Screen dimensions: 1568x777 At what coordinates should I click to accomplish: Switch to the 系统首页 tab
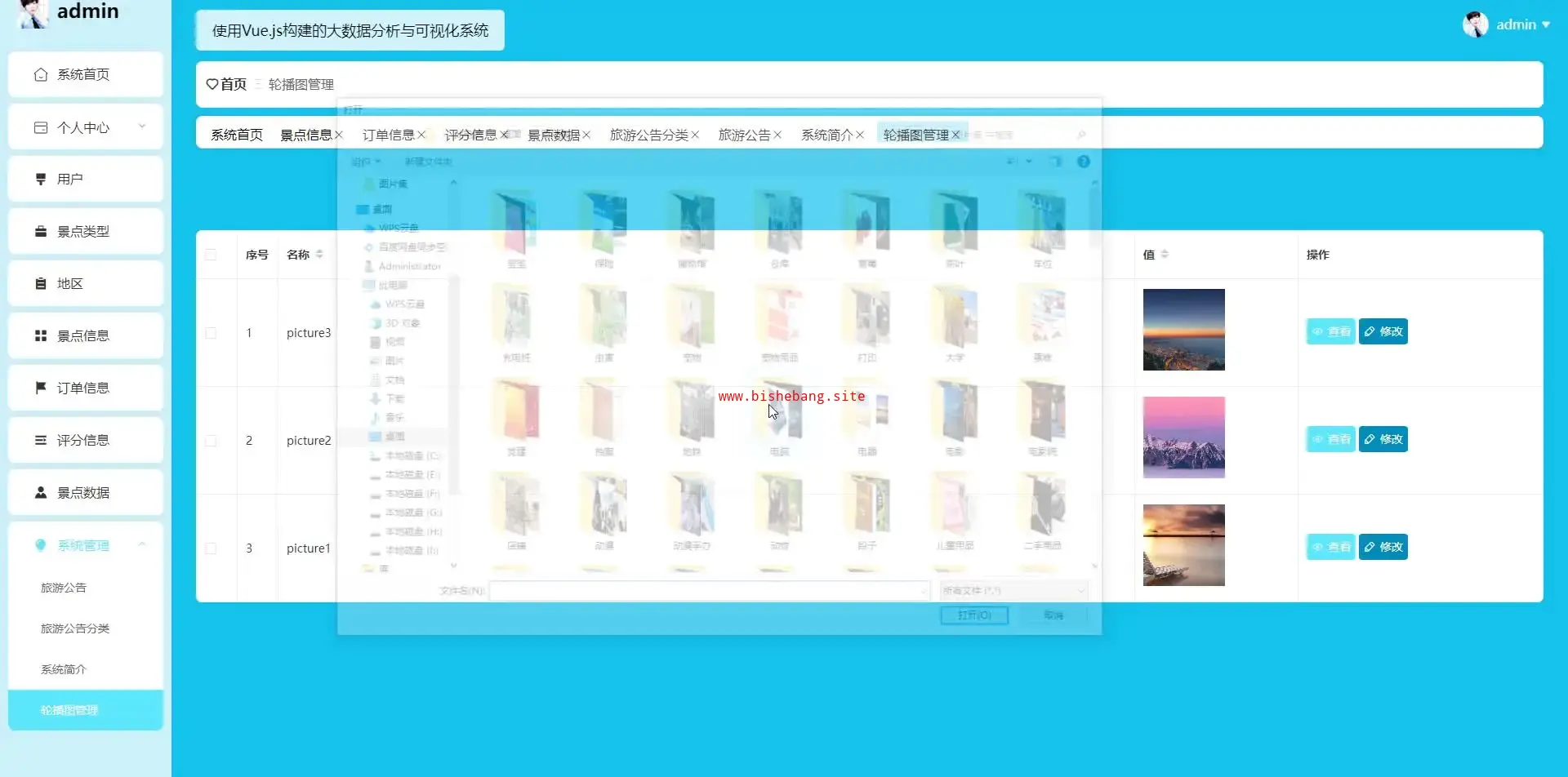coord(237,135)
